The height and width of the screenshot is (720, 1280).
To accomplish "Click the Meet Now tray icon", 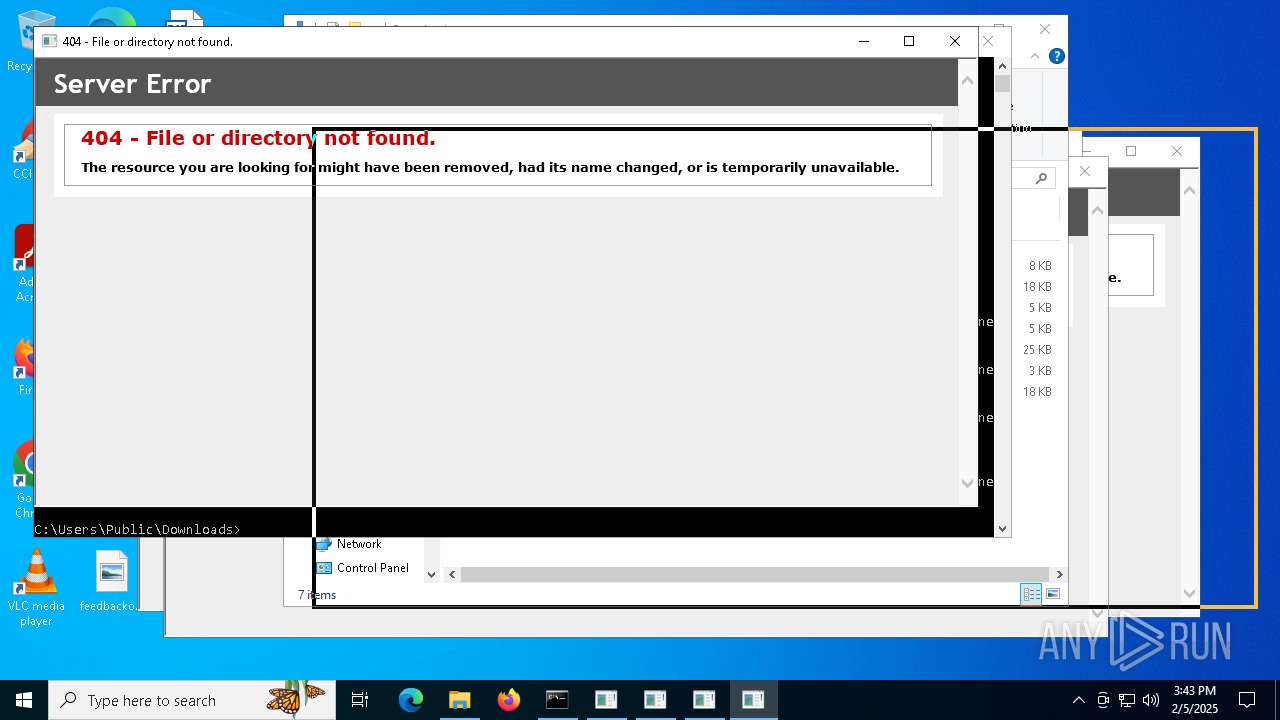I will point(1103,700).
